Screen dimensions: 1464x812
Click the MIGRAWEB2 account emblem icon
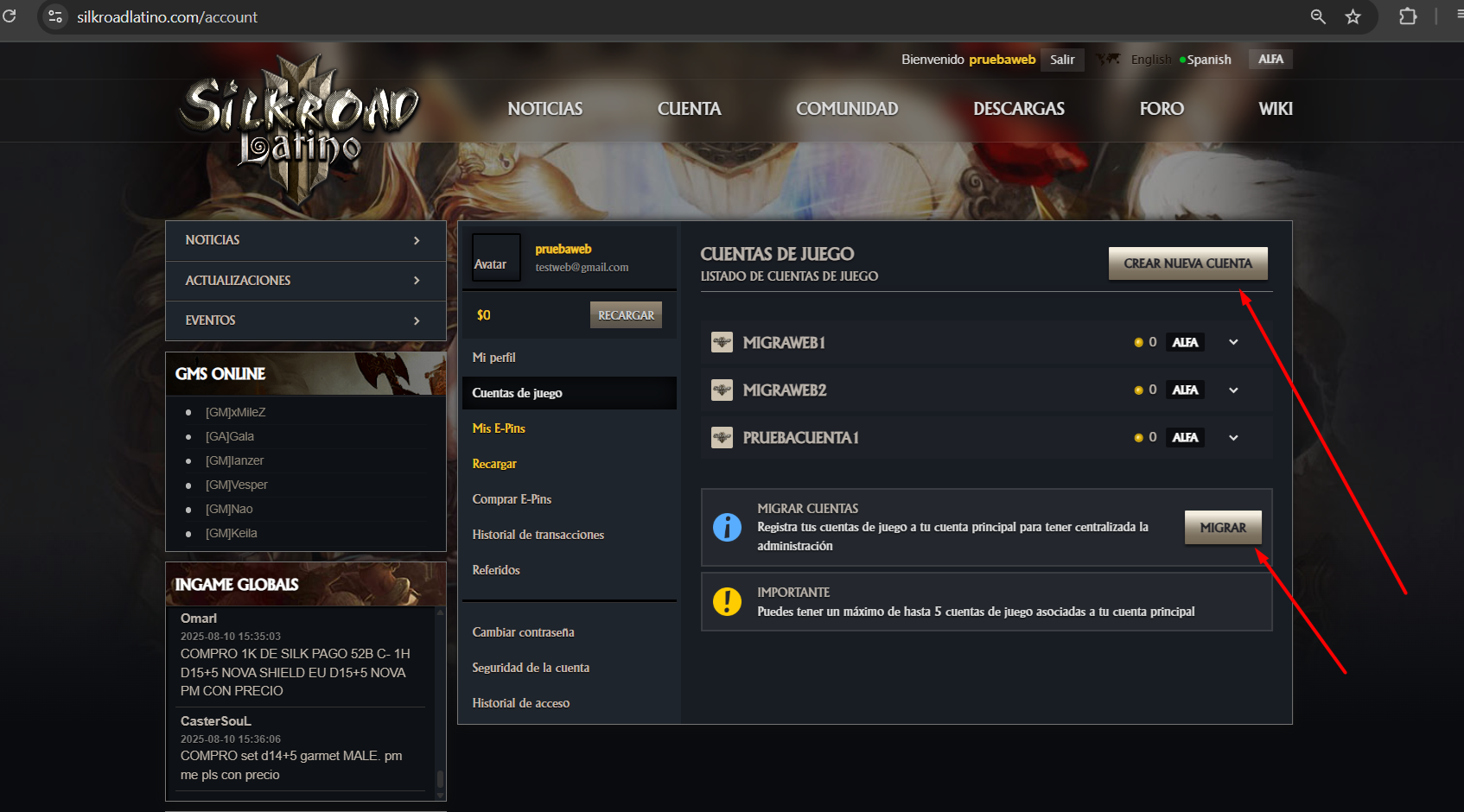click(x=722, y=390)
